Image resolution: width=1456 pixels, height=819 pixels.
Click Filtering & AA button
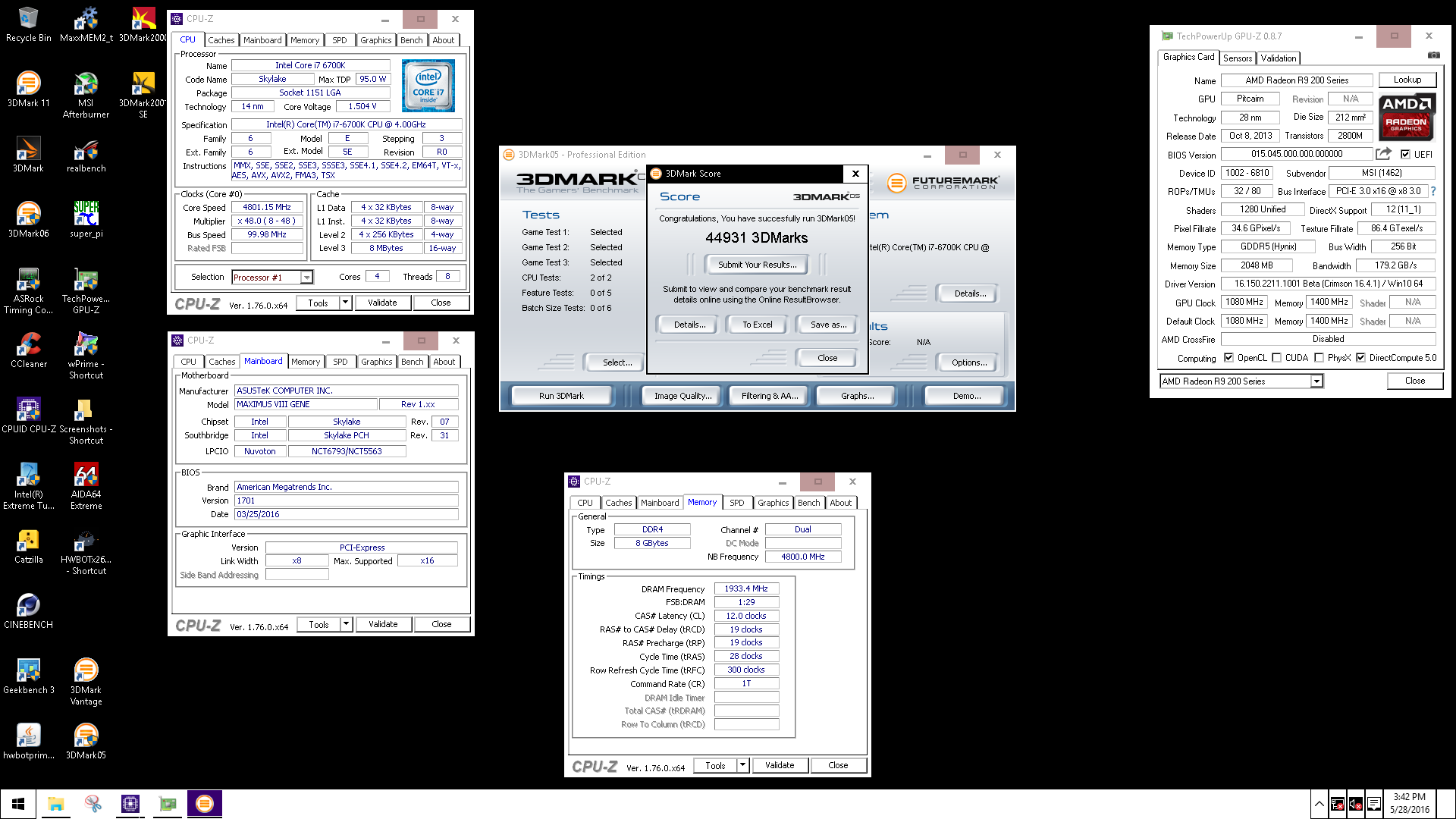pos(769,396)
